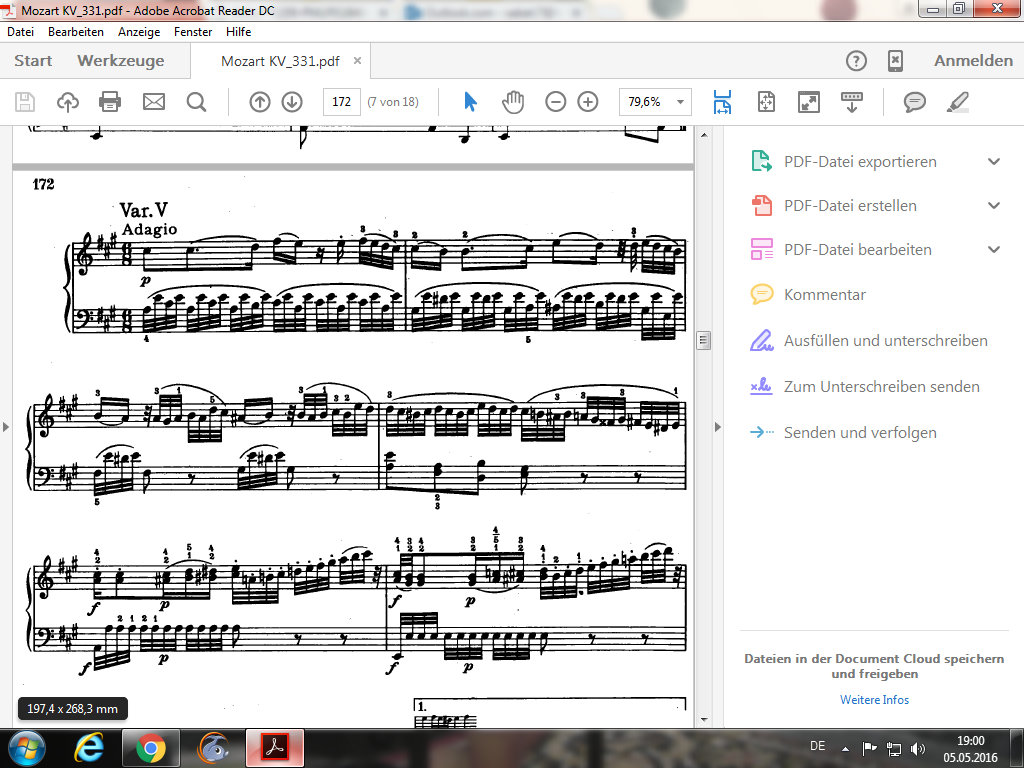Open the search magnifier tool
The width and height of the screenshot is (1024, 768).
197,102
